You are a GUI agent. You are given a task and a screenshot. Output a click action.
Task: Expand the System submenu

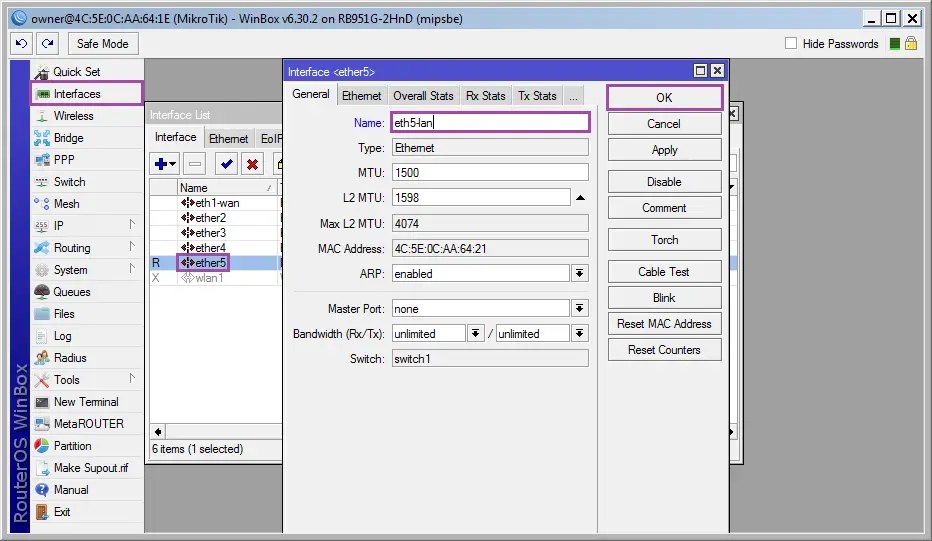tap(132, 269)
